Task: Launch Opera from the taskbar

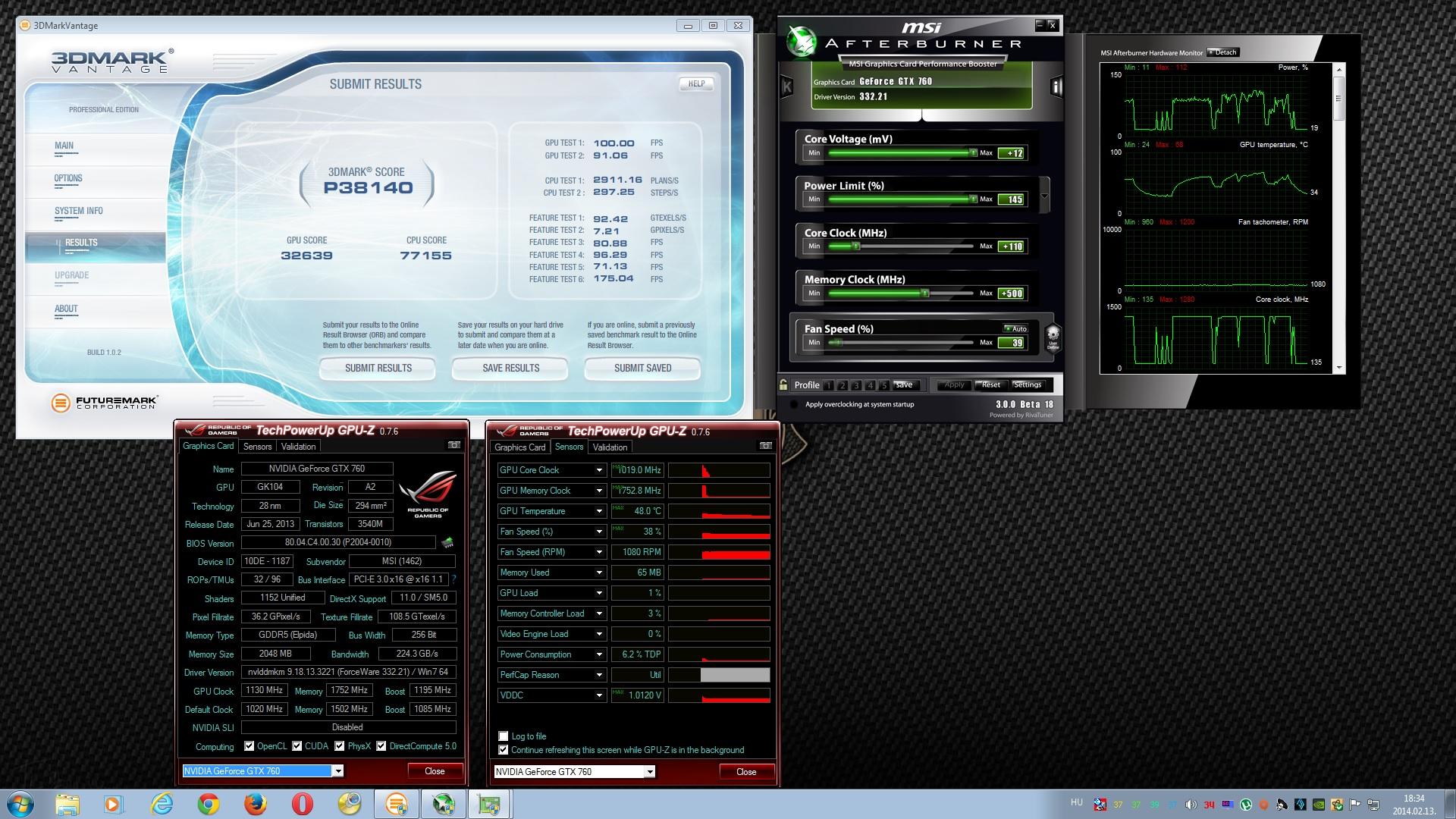Action: pyautogui.click(x=303, y=804)
